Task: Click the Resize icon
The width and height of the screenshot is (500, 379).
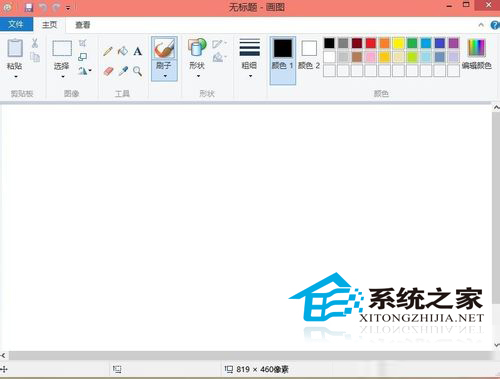Action: [x=83, y=57]
